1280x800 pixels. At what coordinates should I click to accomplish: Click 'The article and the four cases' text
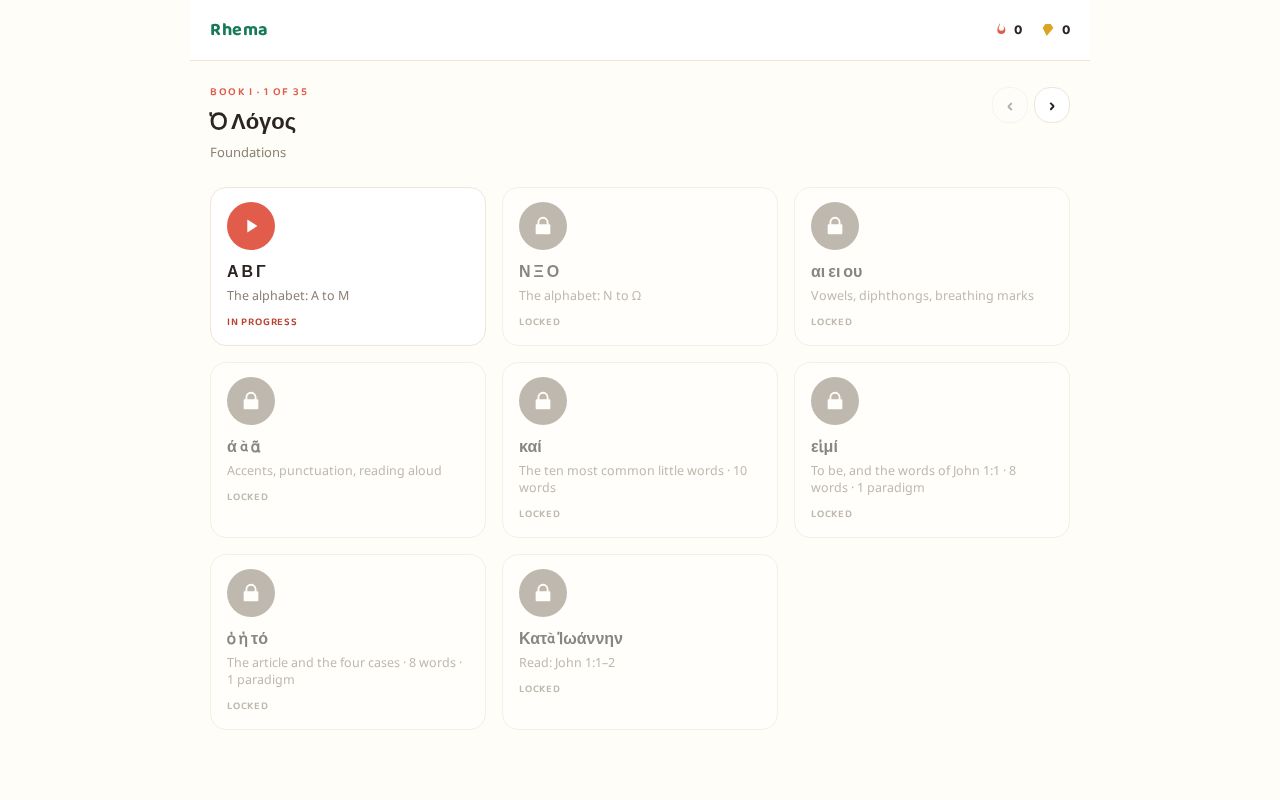coord(313,663)
